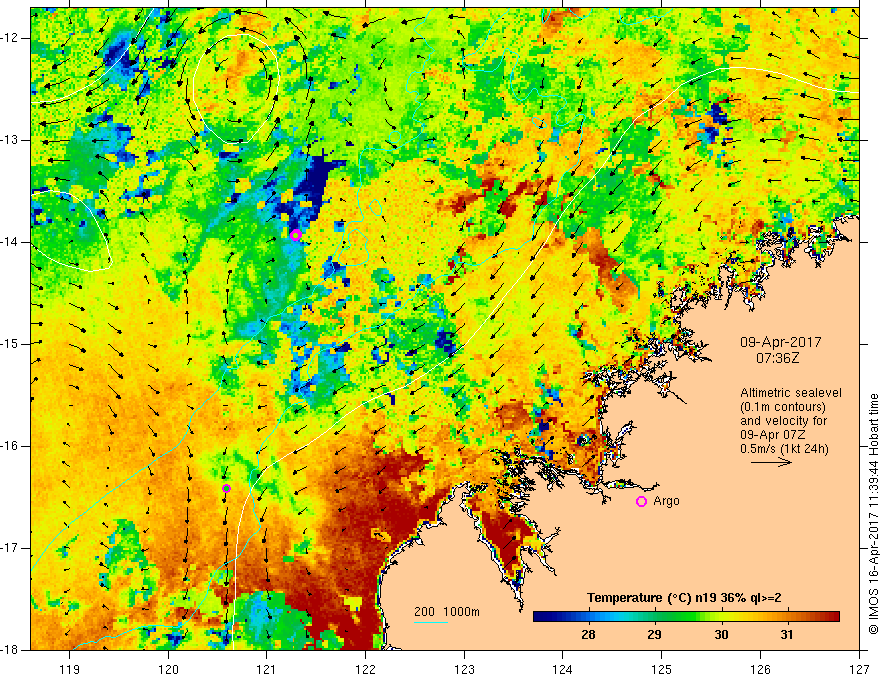Click the '09-Apr-2017' date label
The image size is (880, 680).
pos(780,342)
